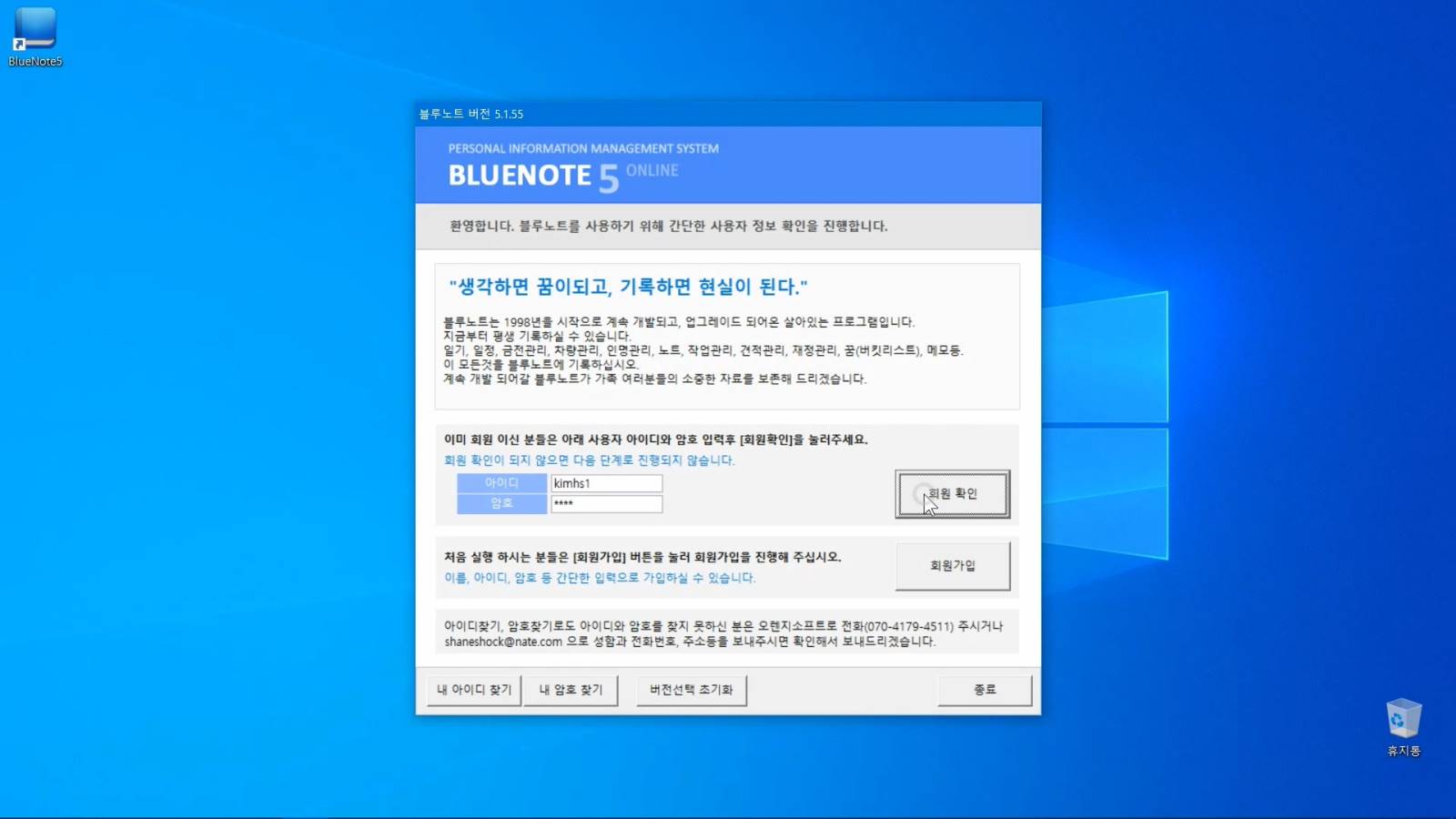Click the welcome text 환영합니다. 블루노트를 사용하기 위해

point(668,226)
